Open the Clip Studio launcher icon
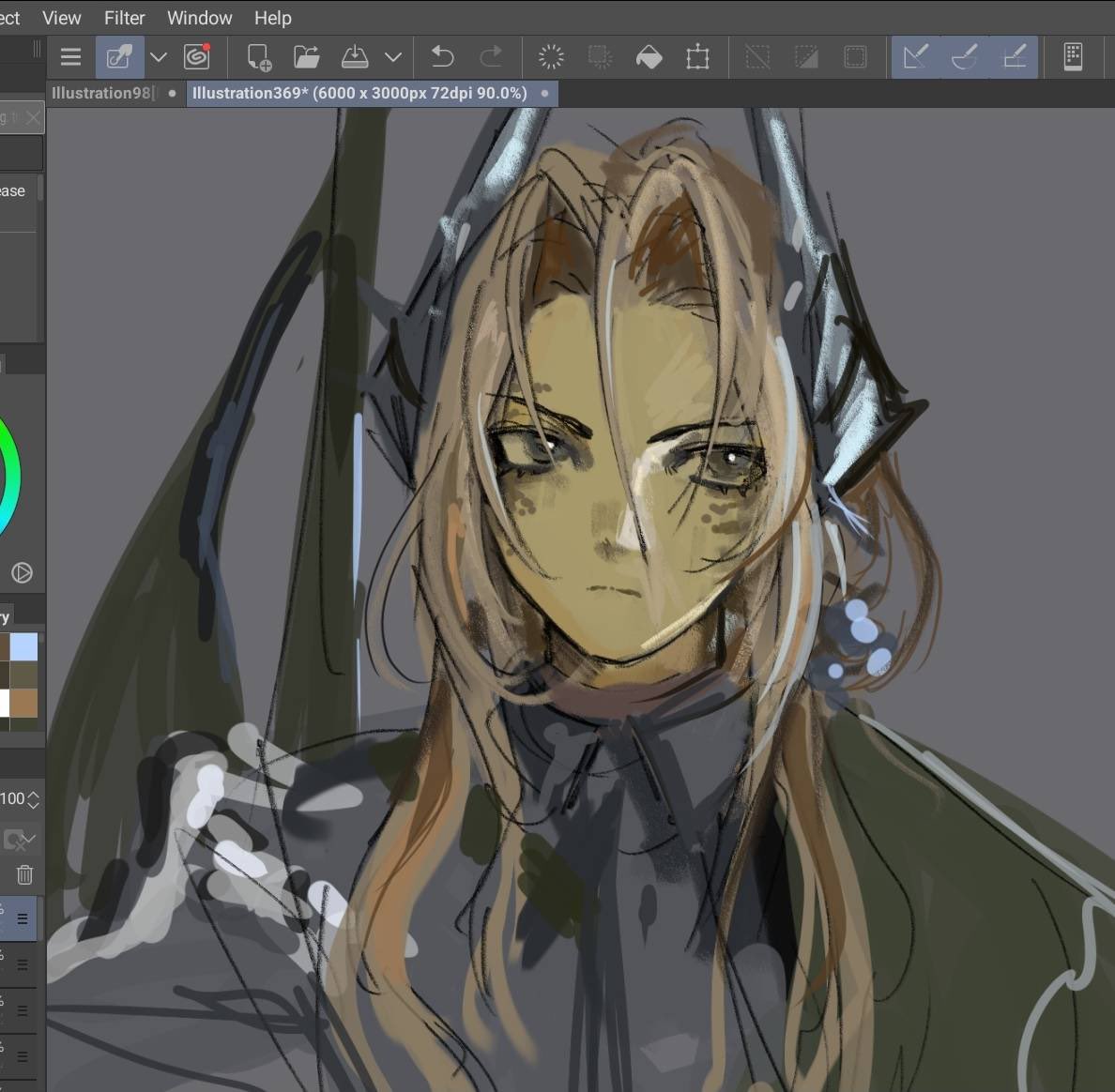 tap(197, 57)
